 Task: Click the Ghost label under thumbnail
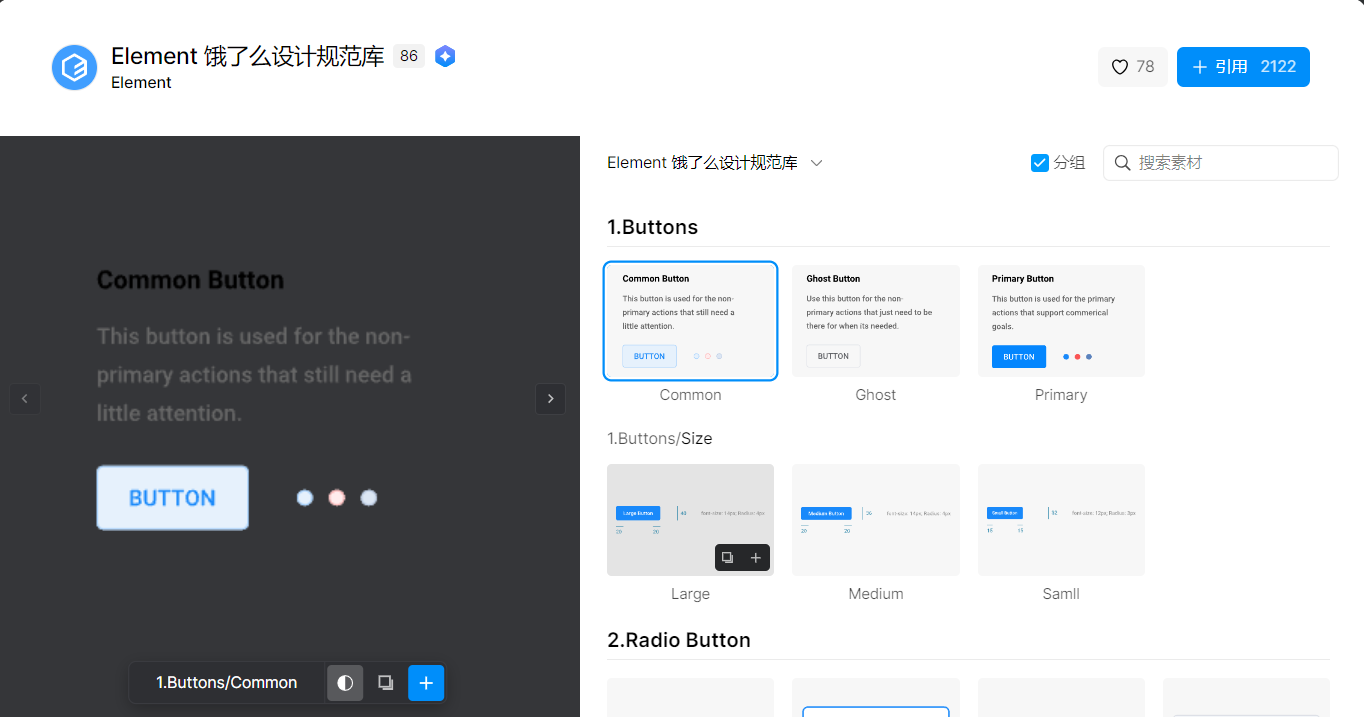876,395
